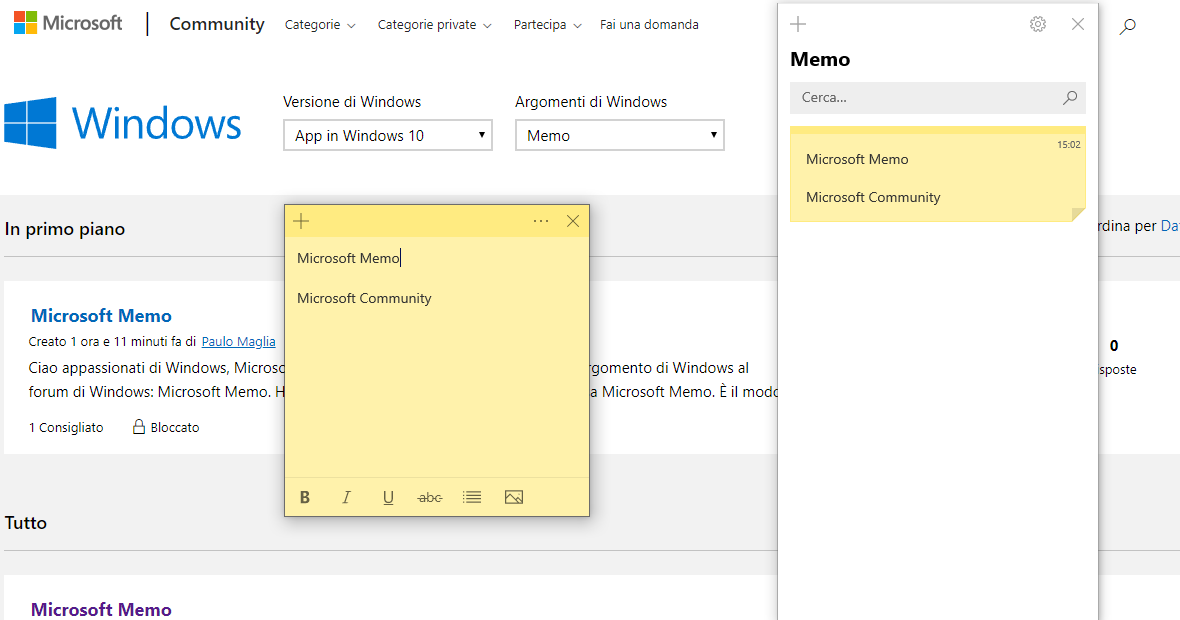Insert an image into the sticky note
The width and height of the screenshot is (1180, 620).
(513, 497)
